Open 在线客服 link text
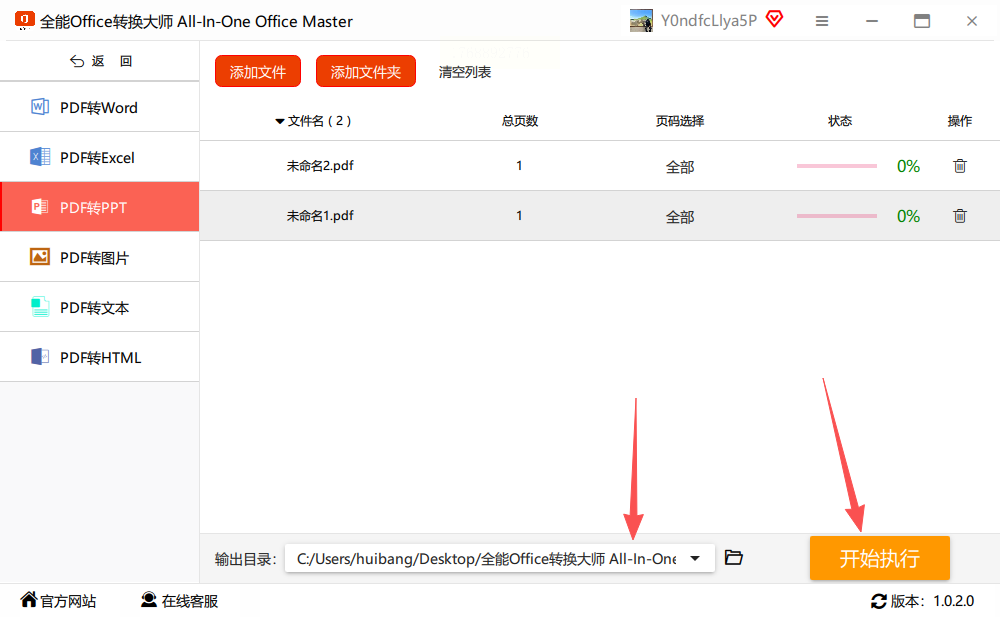The height and width of the screenshot is (617, 1000). 190,601
